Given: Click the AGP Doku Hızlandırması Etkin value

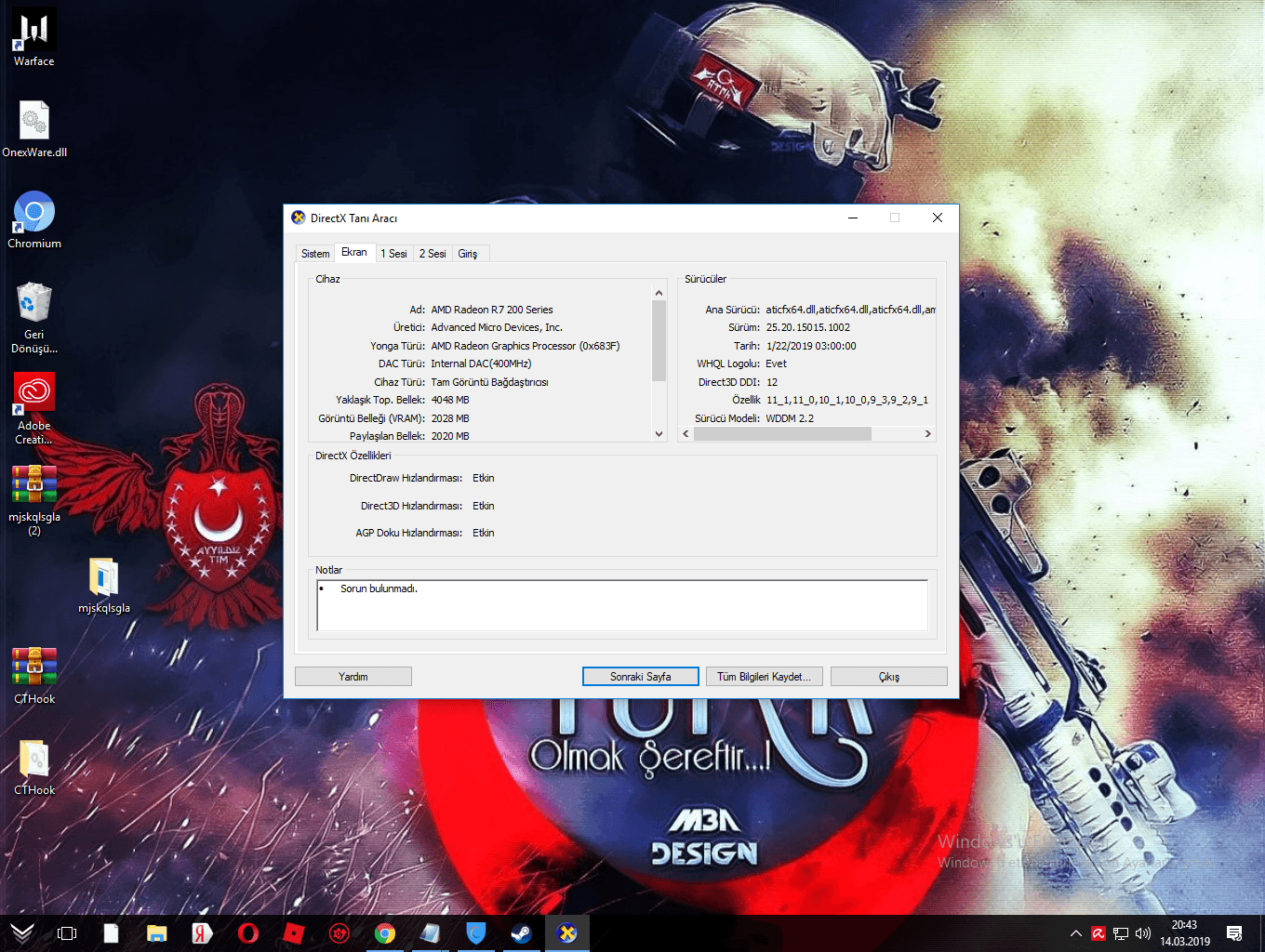Looking at the screenshot, I should [x=484, y=533].
